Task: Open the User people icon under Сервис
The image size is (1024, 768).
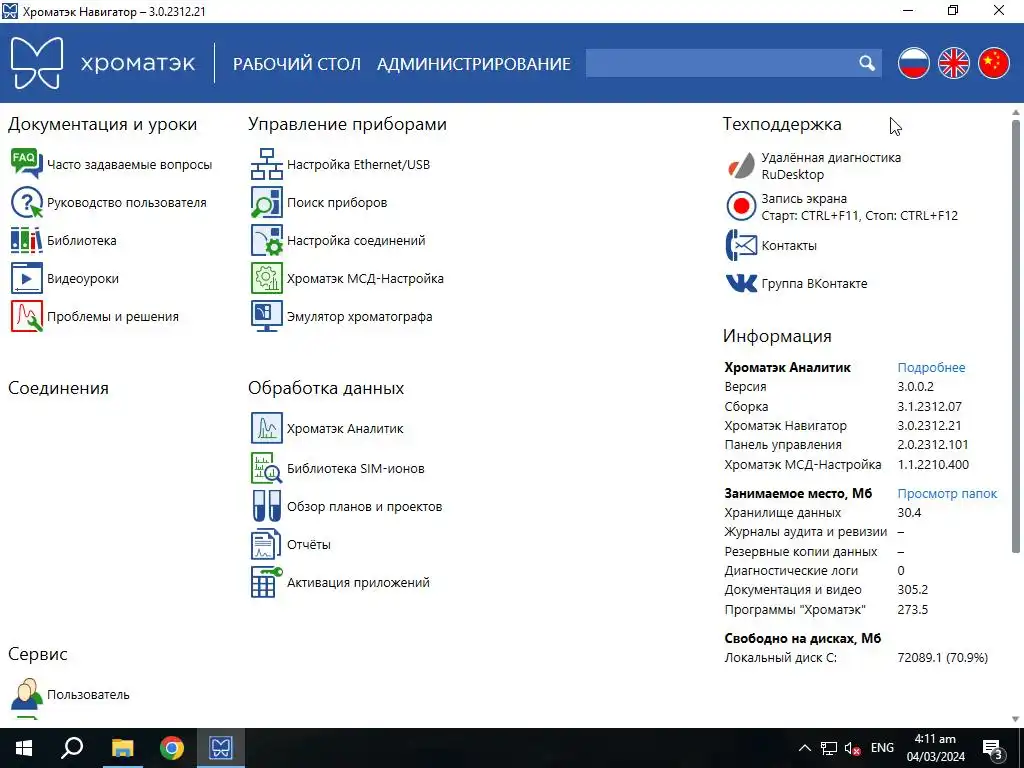Action: tap(27, 694)
